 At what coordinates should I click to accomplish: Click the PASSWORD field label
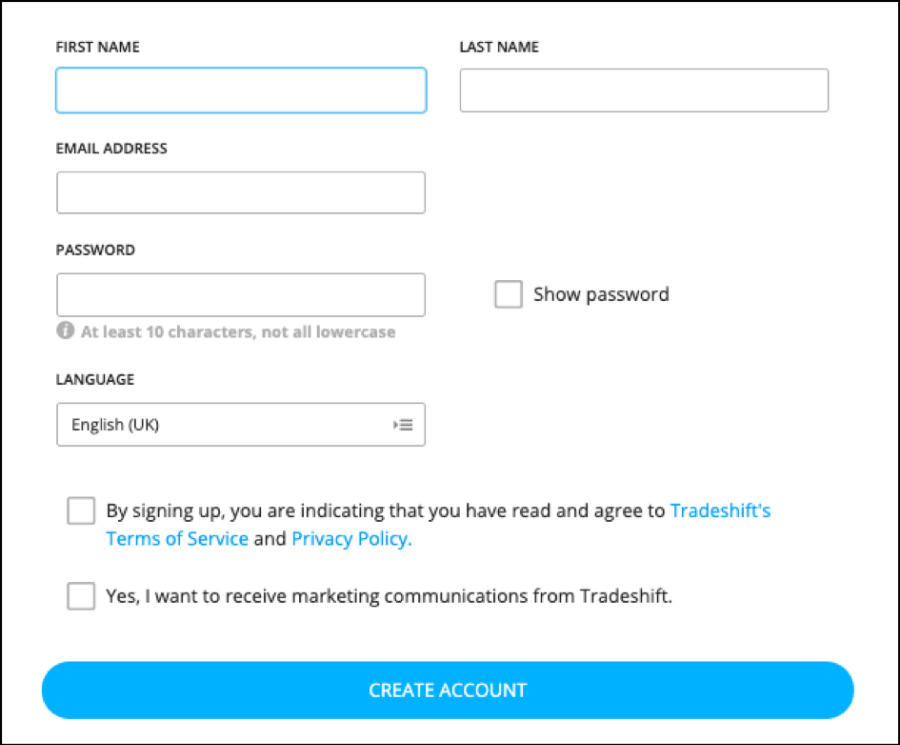95,250
